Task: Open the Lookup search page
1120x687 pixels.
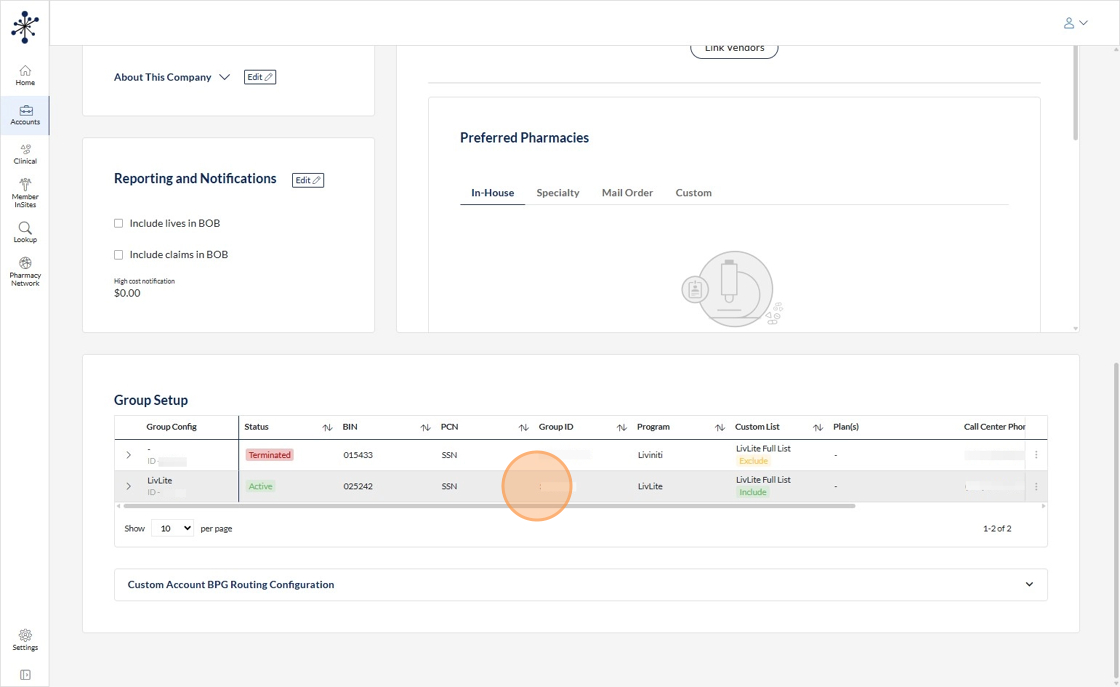Action: [x=25, y=232]
